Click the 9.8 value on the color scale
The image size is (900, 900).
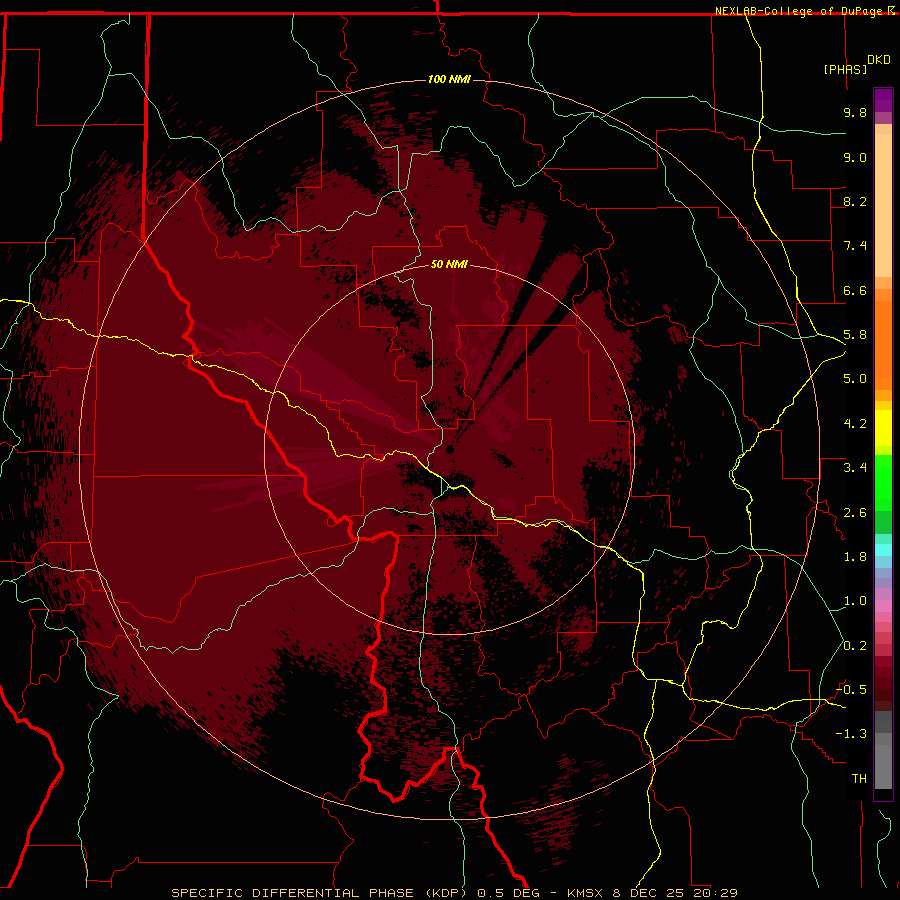pyautogui.click(x=855, y=112)
